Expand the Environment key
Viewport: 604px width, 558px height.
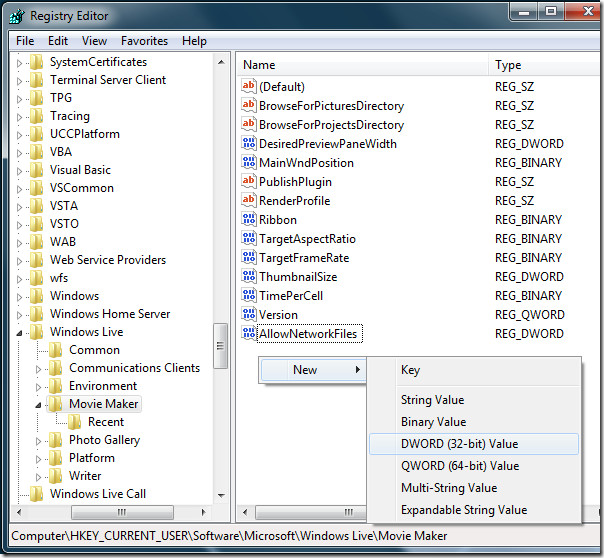(x=38, y=387)
